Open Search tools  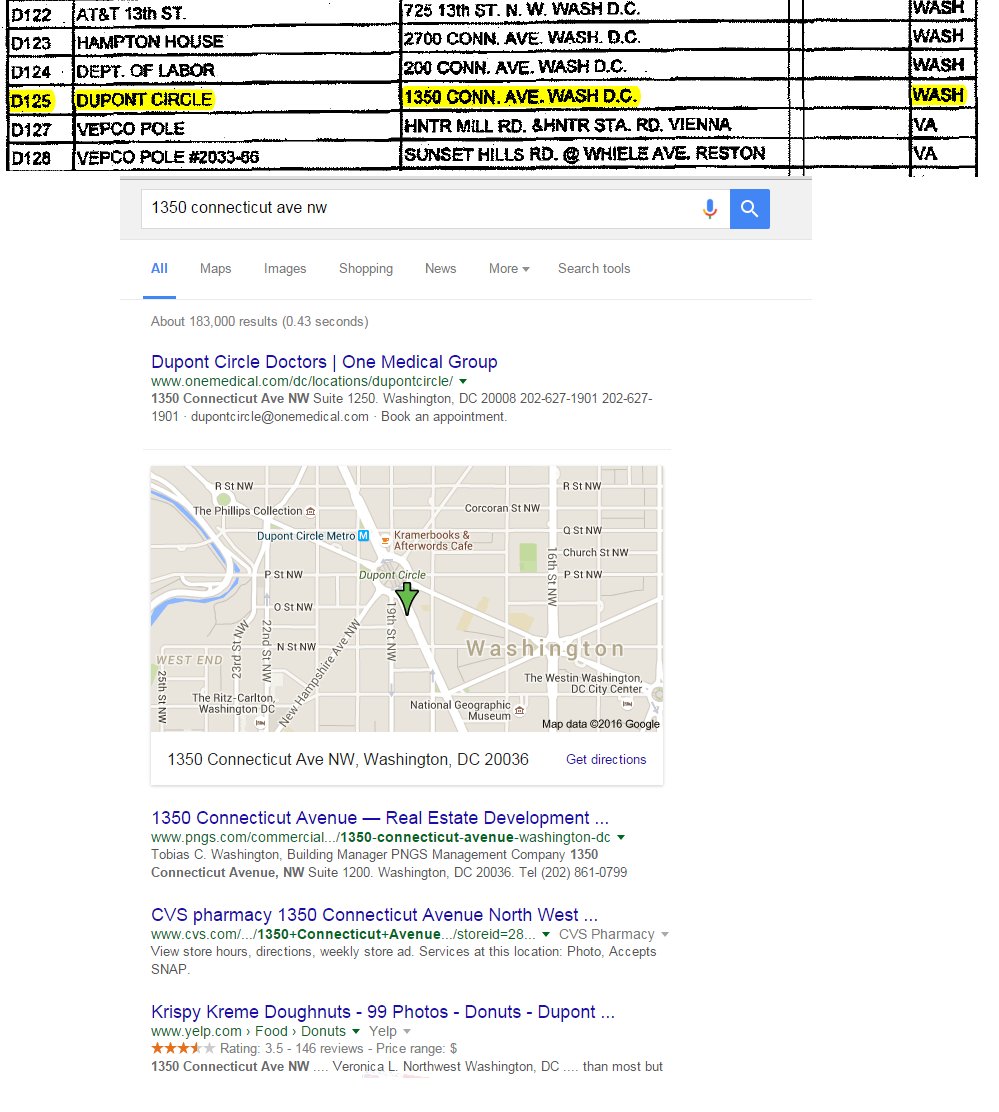tap(594, 269)
